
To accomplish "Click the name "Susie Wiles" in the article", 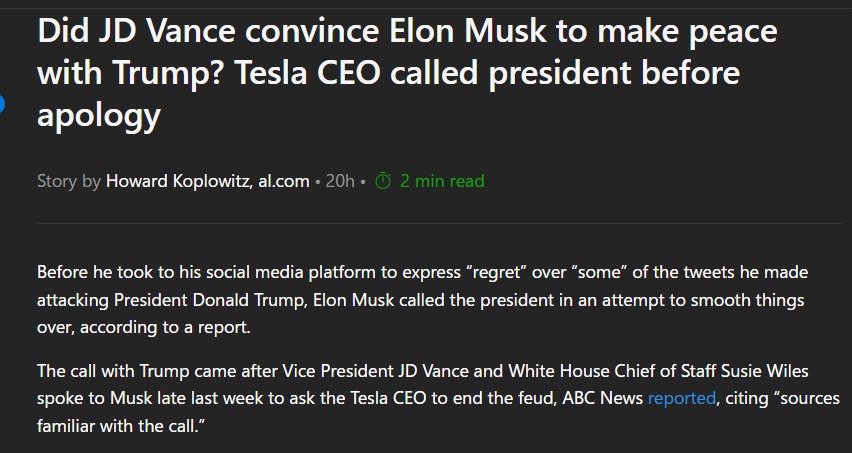I will point(765,371).
